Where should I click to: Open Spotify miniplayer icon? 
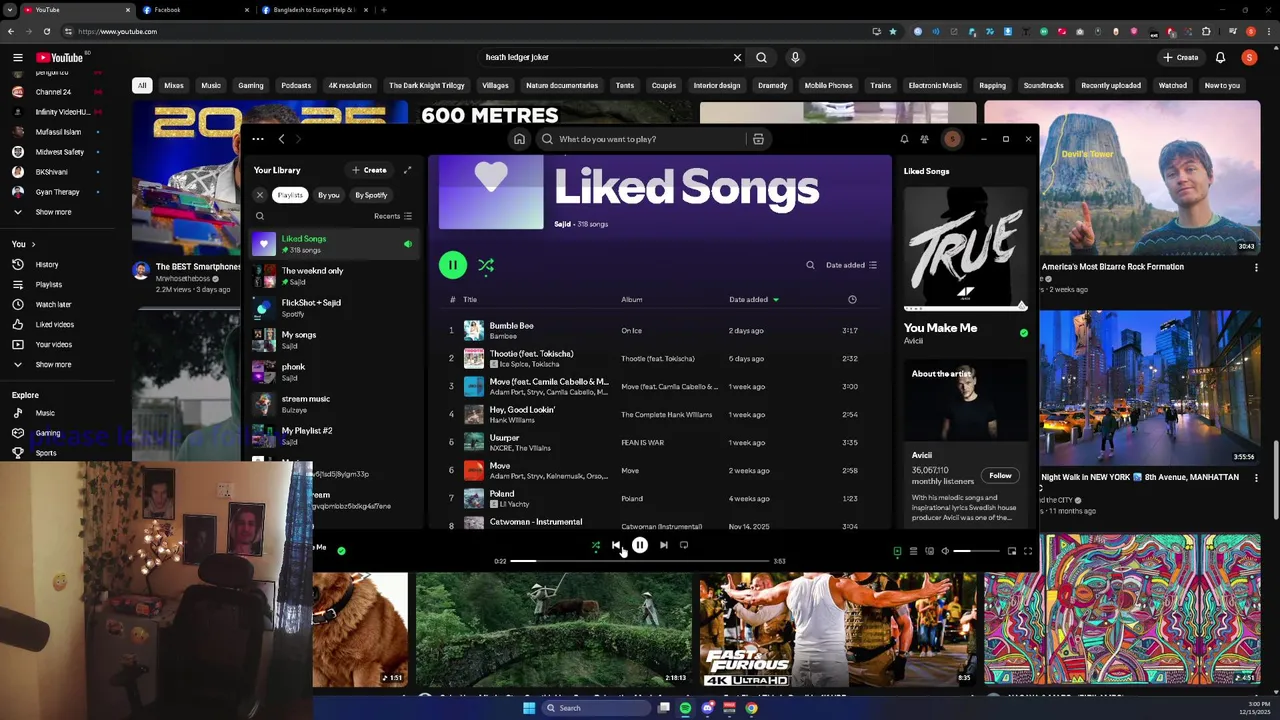(x=1012, y=551)
